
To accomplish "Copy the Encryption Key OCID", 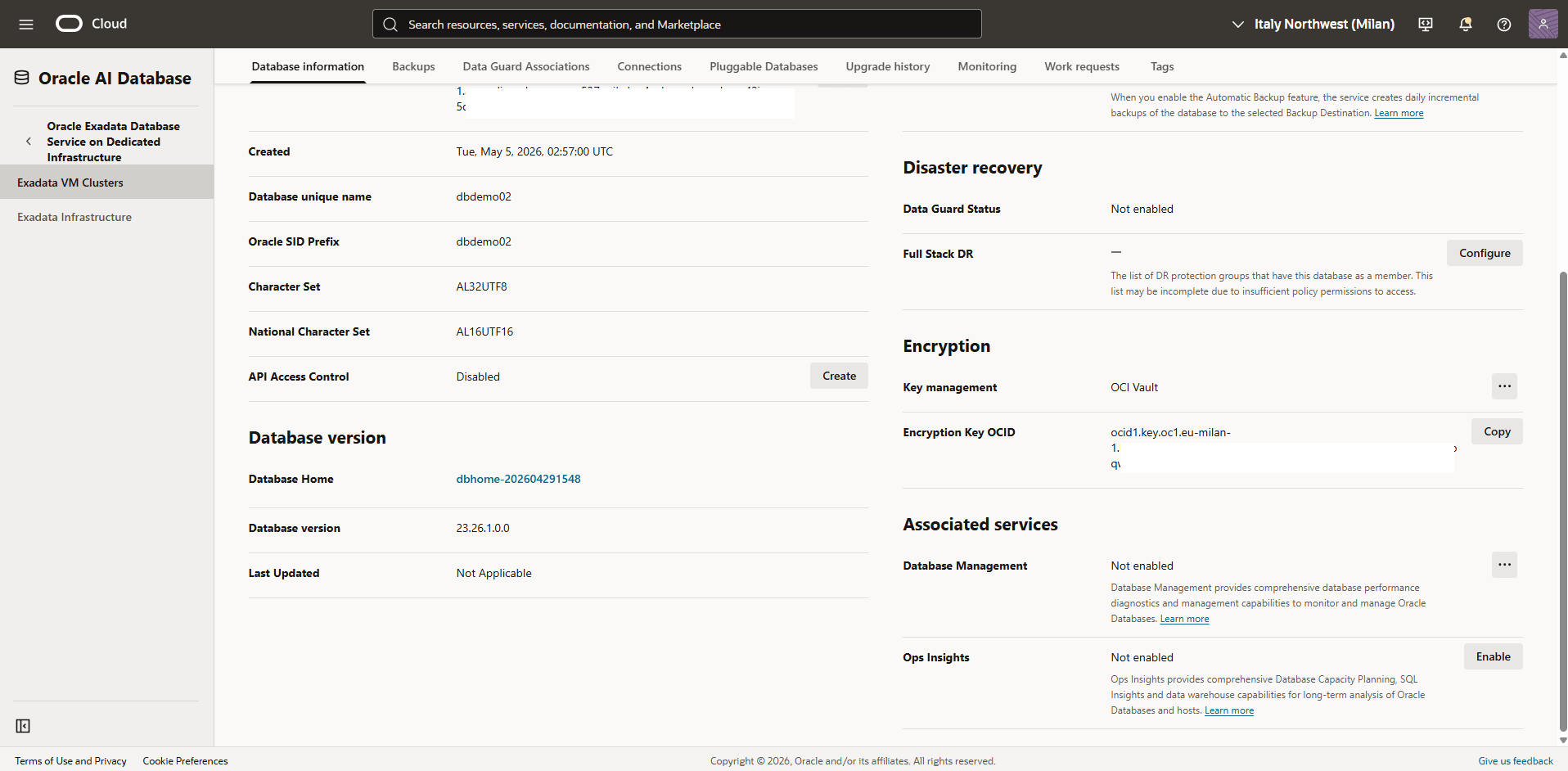I will [1497, 431].
